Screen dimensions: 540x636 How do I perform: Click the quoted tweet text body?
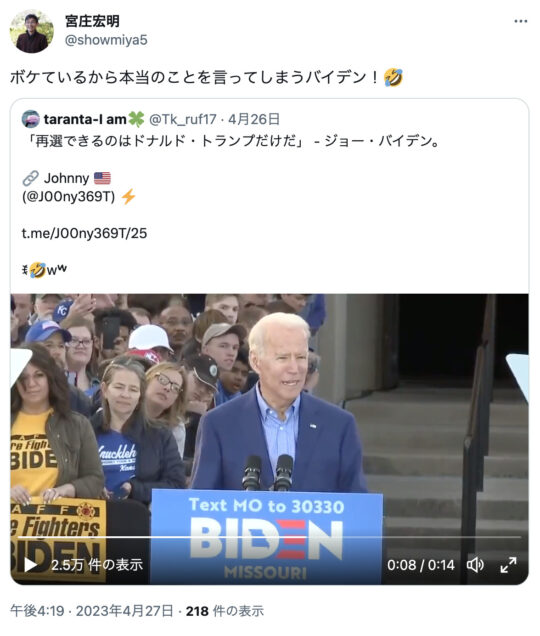pos(231,142)
